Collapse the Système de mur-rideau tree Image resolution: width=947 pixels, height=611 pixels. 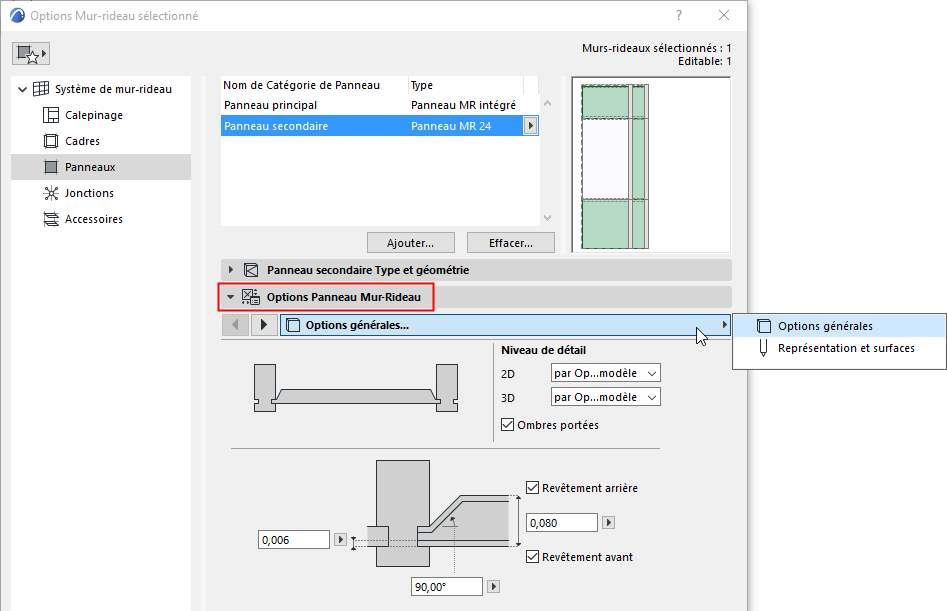click(22, 88)
